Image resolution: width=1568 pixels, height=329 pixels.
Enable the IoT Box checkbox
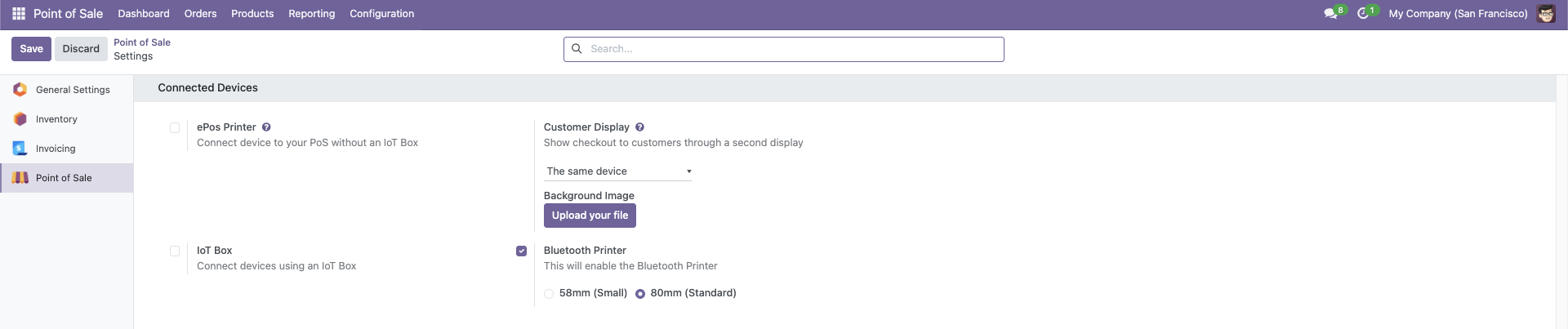click(x=175, y=251)
